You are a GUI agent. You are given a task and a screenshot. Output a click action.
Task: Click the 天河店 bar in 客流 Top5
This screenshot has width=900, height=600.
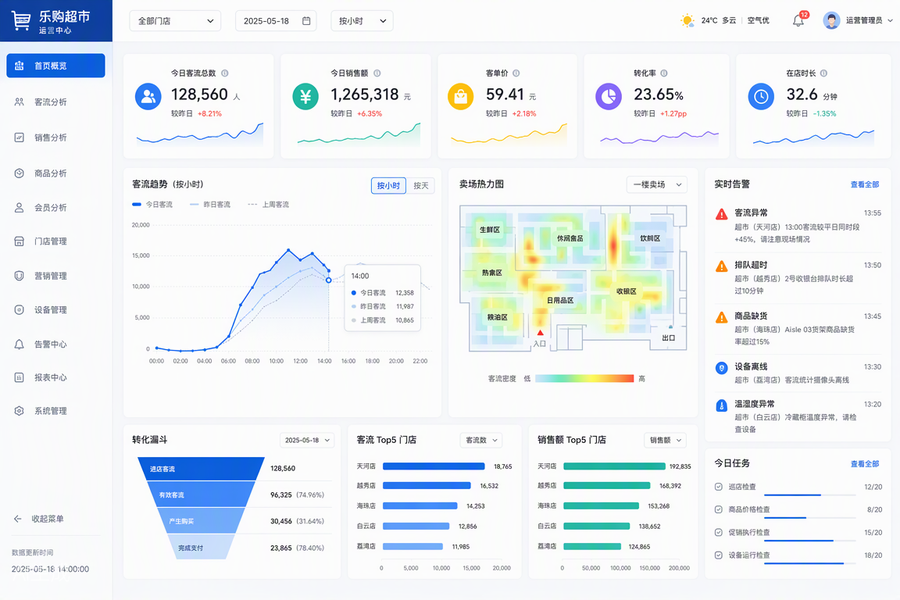(434, 467)
